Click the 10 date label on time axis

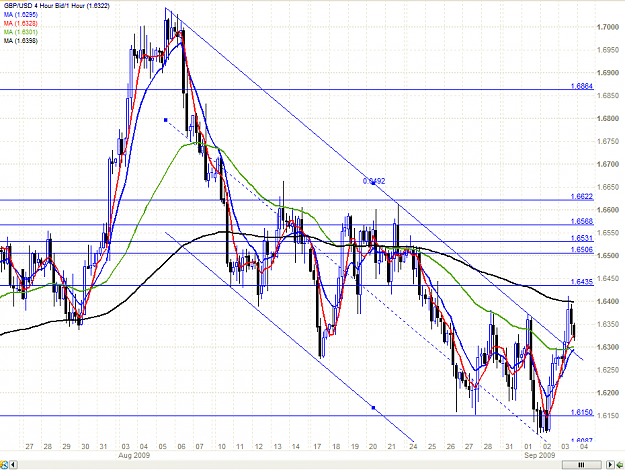coord(222,446)
